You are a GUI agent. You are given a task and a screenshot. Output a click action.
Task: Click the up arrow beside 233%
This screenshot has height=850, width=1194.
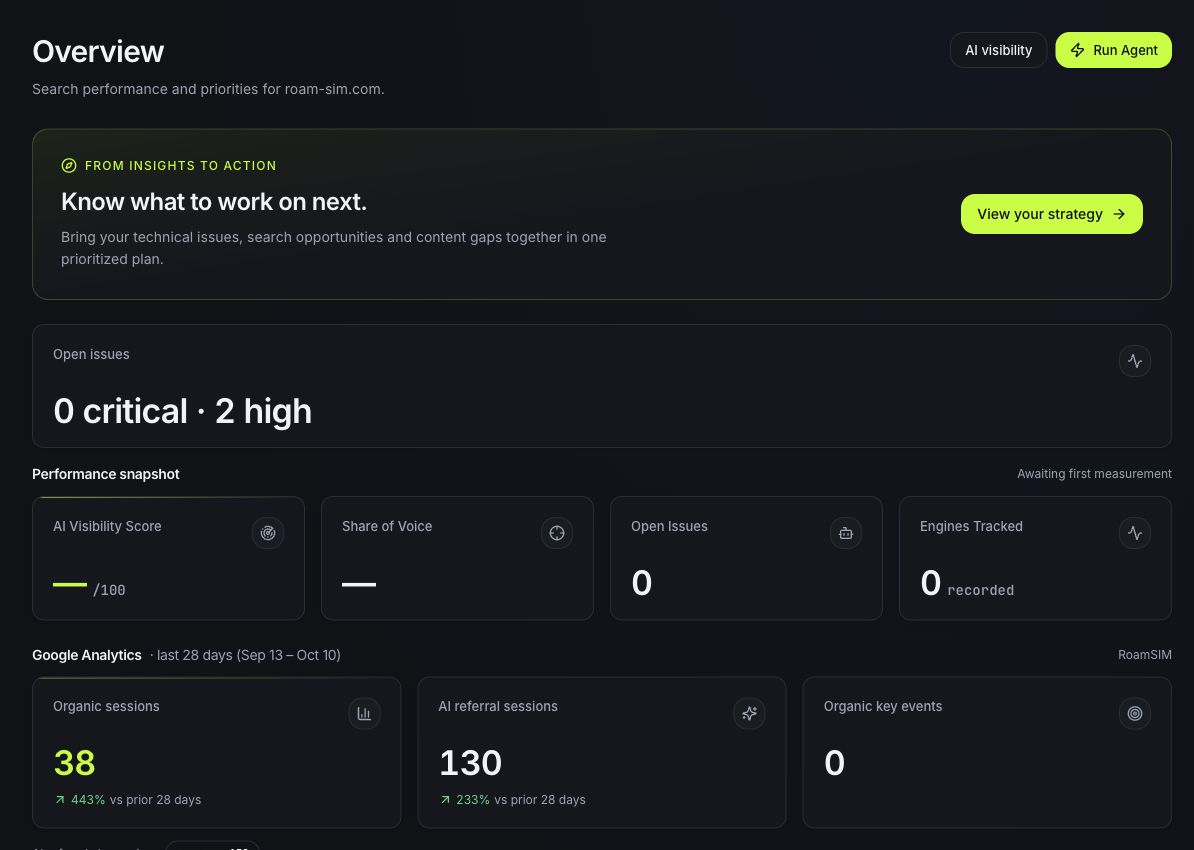pyautogui.click(x=445, y=800)
